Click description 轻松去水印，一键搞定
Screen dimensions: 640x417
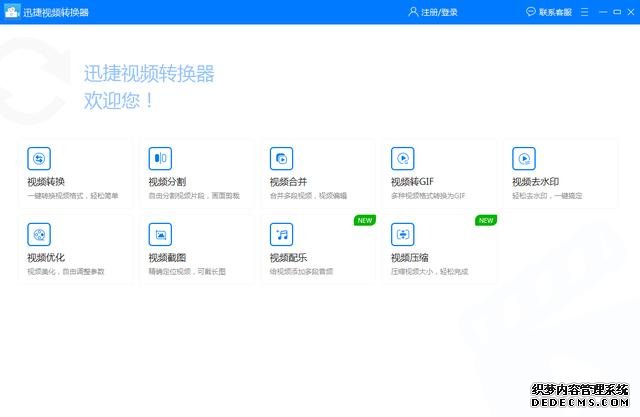click(547, 196)
